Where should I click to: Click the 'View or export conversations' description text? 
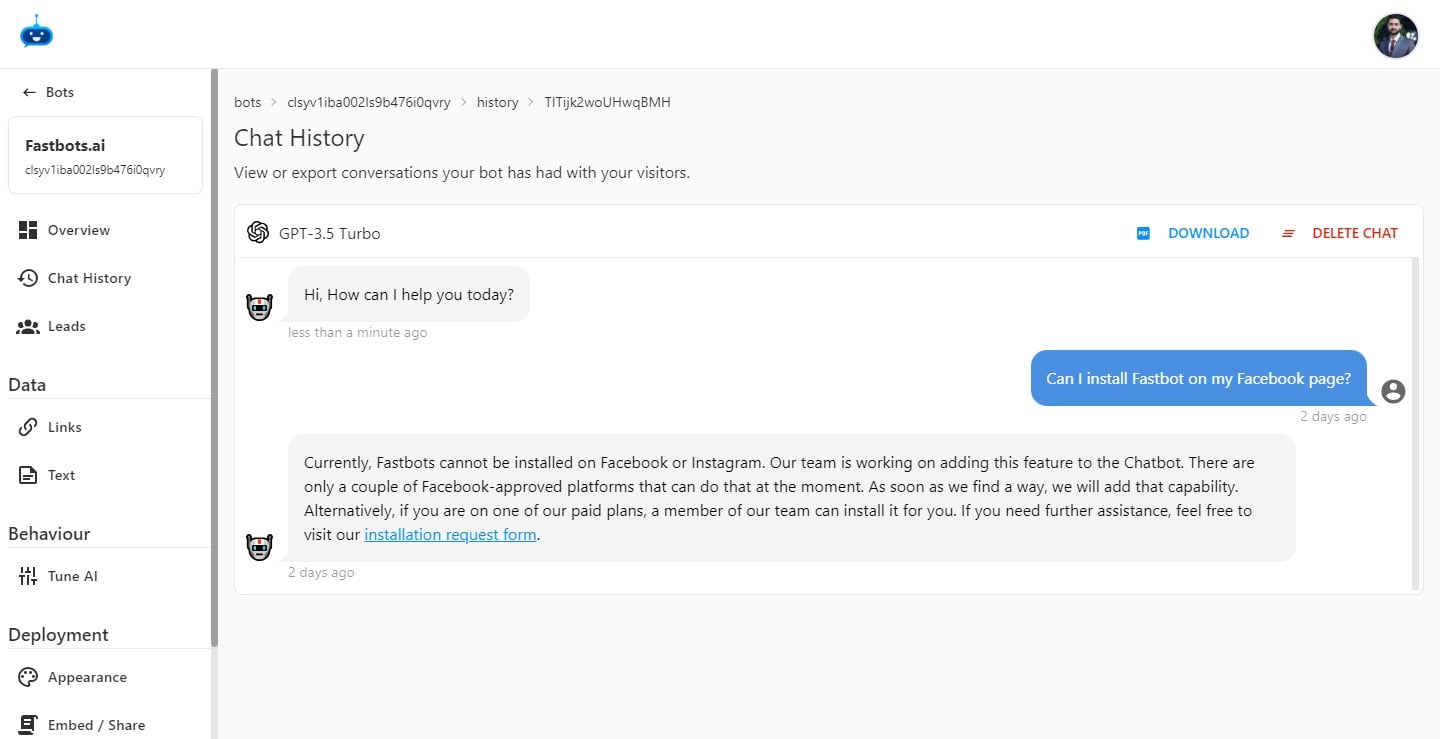(462, 172)
